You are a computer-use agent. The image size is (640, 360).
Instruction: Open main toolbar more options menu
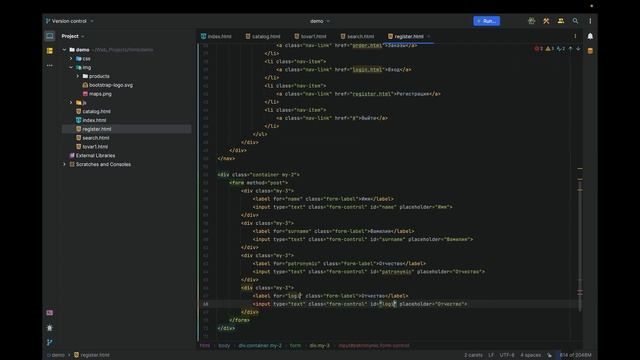coord(590,21)
